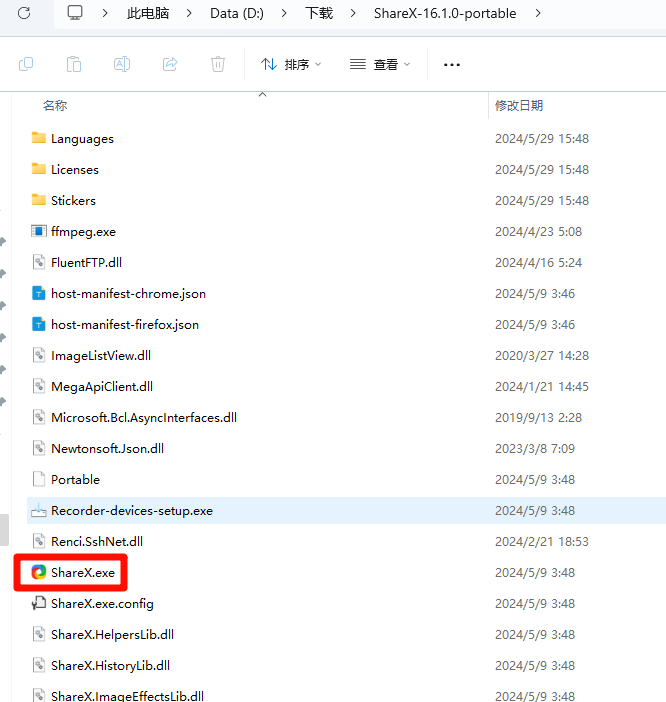Expand chevron after ShareX-16.1.0-portable breadcrumb

click(x=538, y=13)
